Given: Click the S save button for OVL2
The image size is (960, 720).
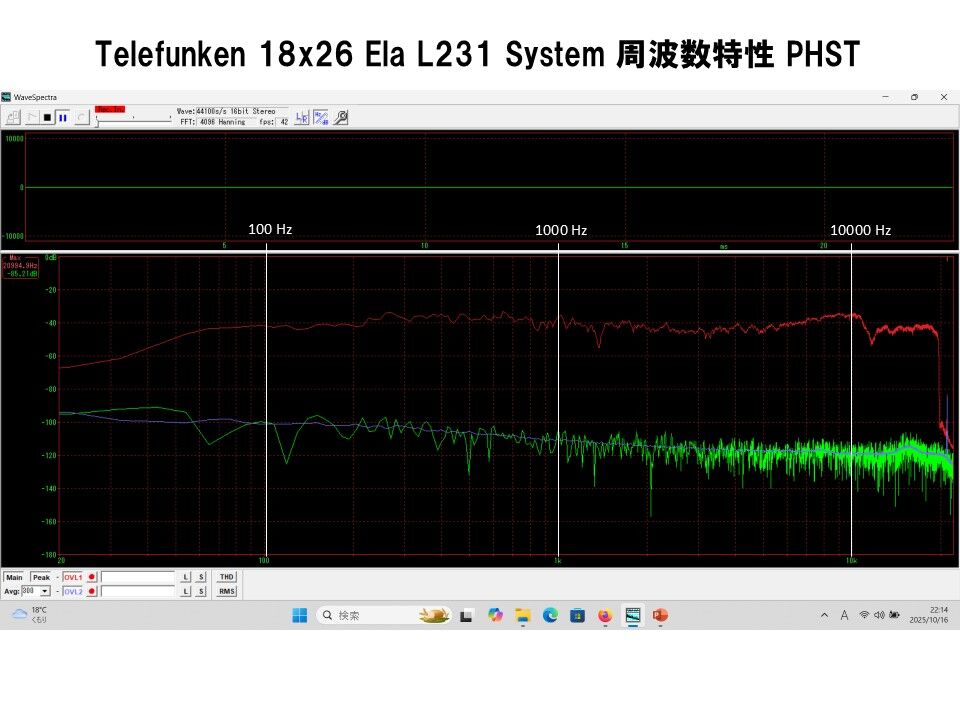Looking at the screenshot, I should [x=201, y=591].
